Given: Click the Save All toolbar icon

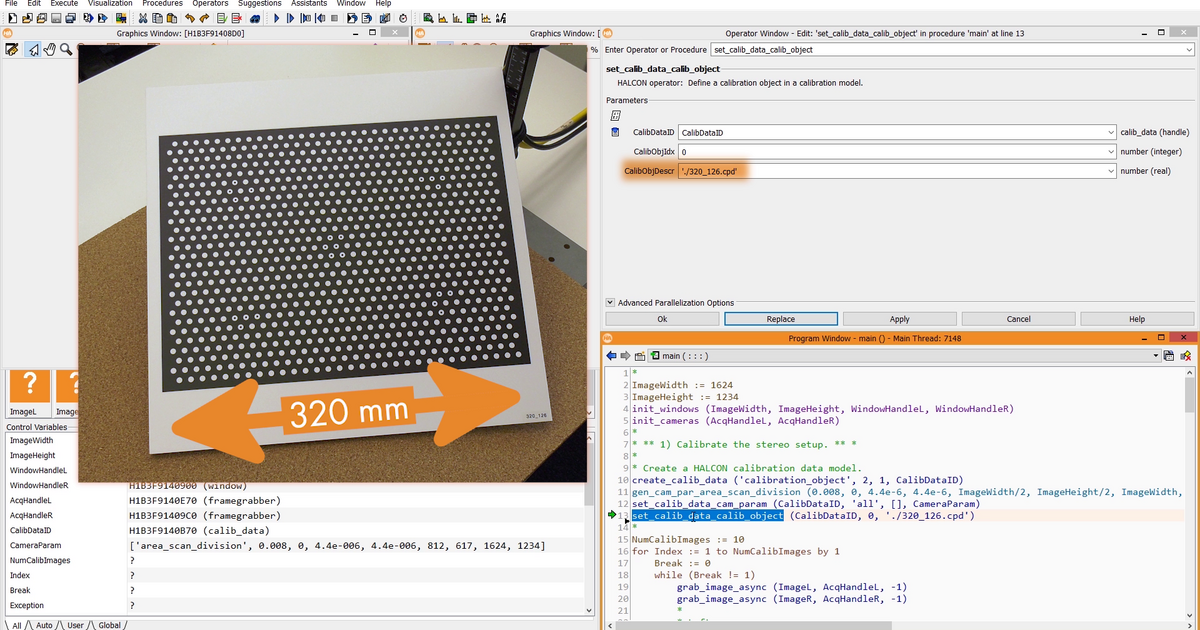Looking at the screenshot, I should click(70, 18).
